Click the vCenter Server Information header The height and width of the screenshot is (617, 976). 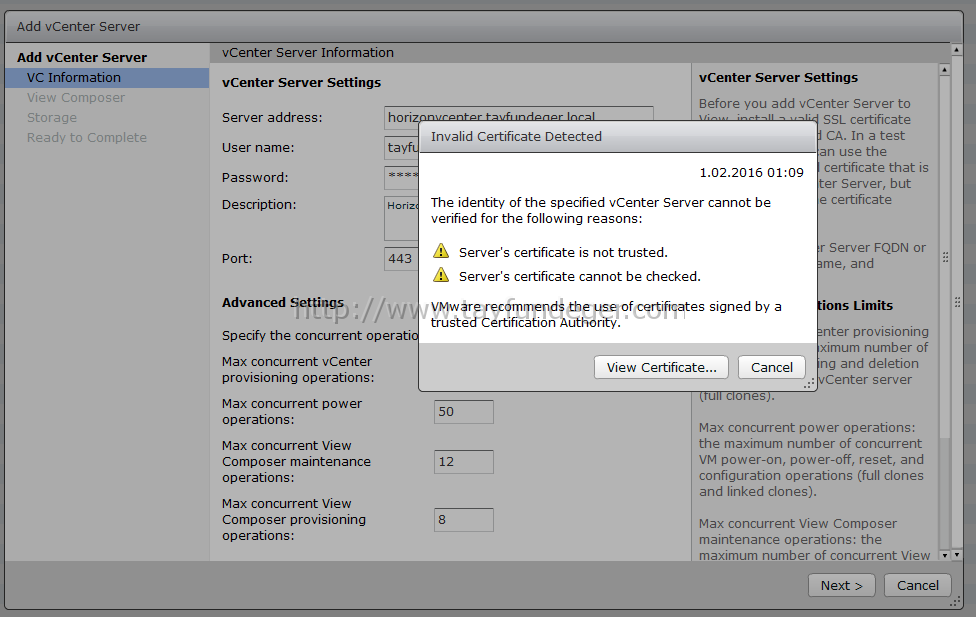(x=307, y=53)
